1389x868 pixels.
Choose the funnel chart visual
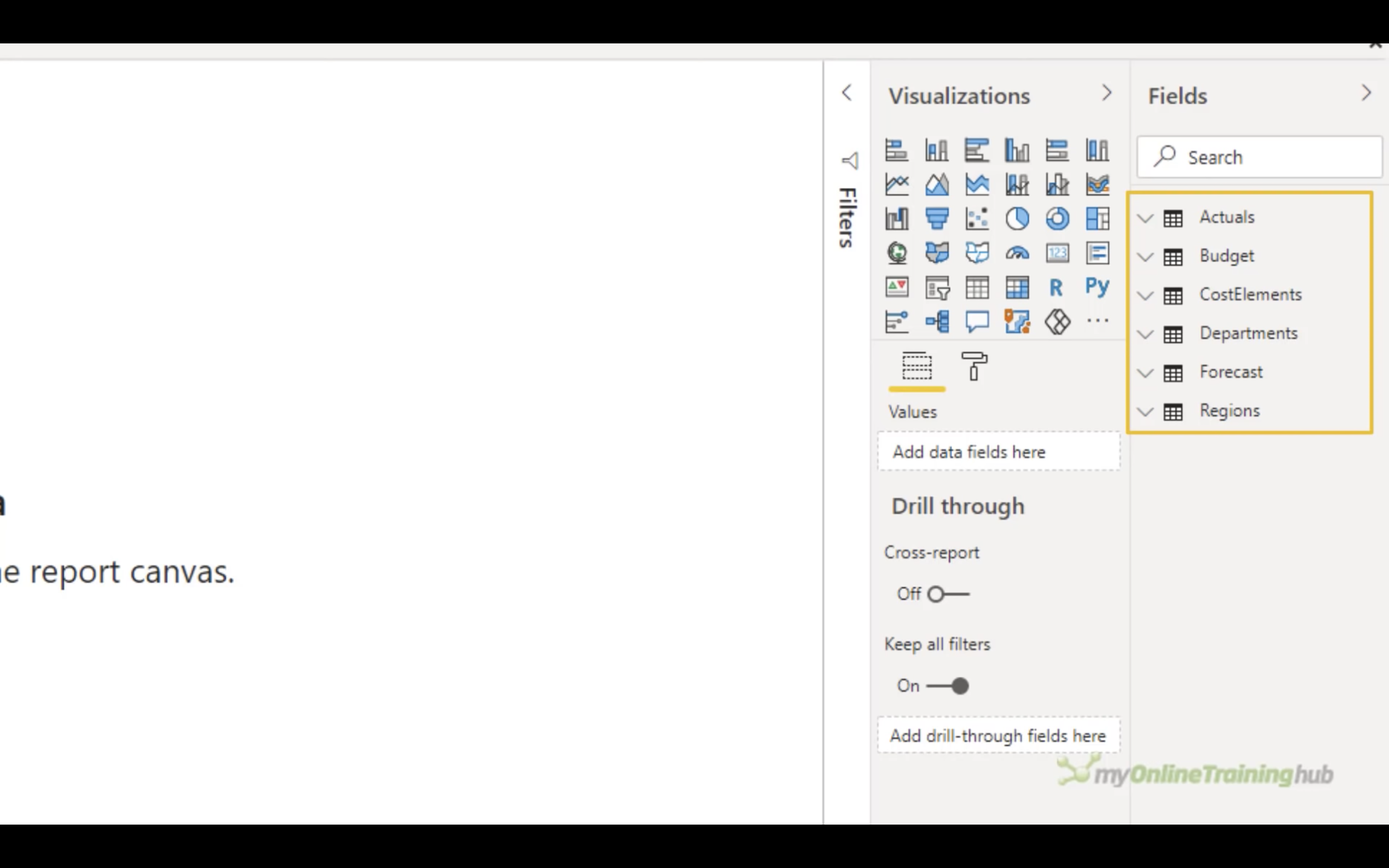pos(937,219)
